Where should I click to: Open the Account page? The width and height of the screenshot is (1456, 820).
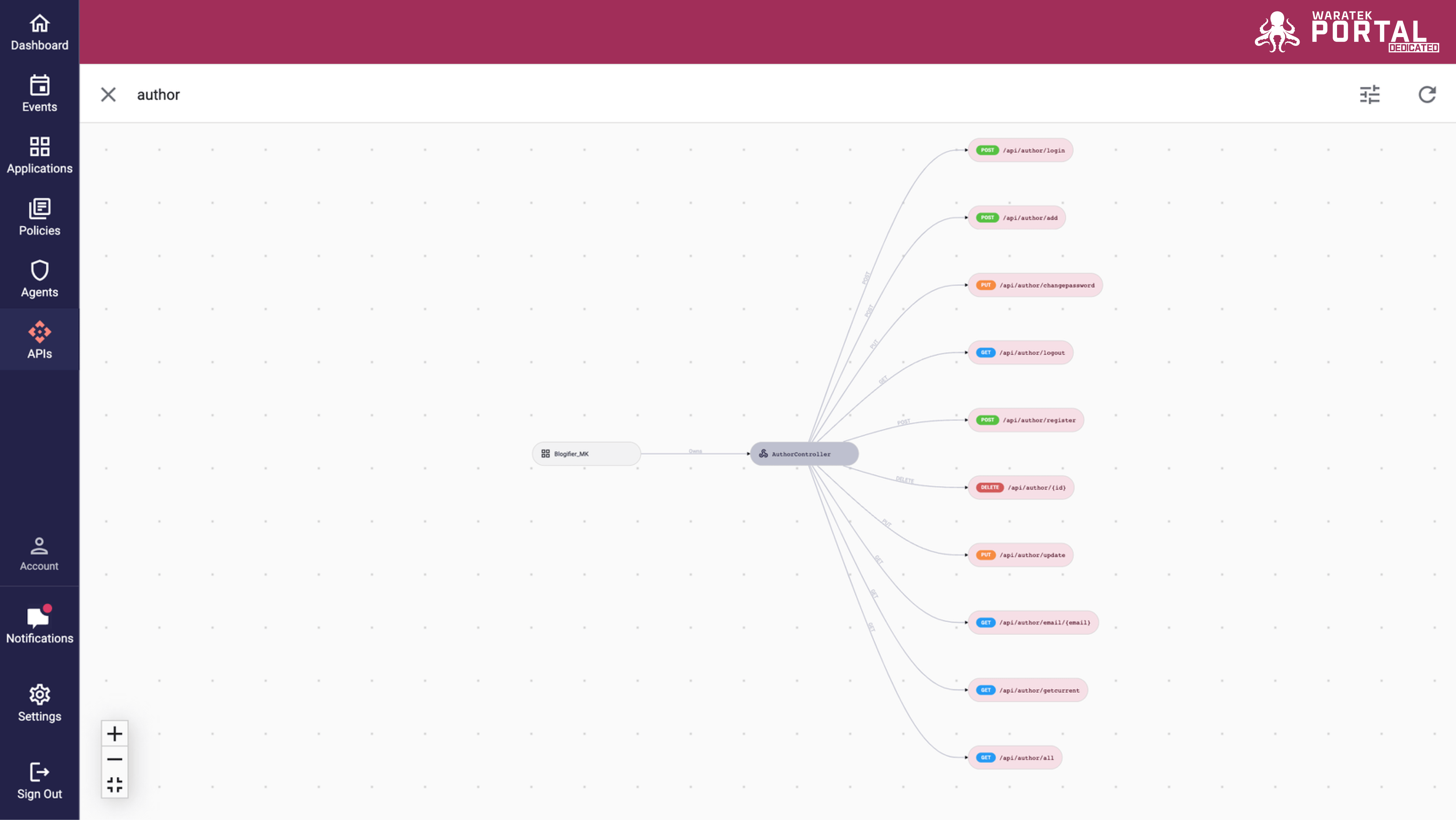(x=39, y=554)
